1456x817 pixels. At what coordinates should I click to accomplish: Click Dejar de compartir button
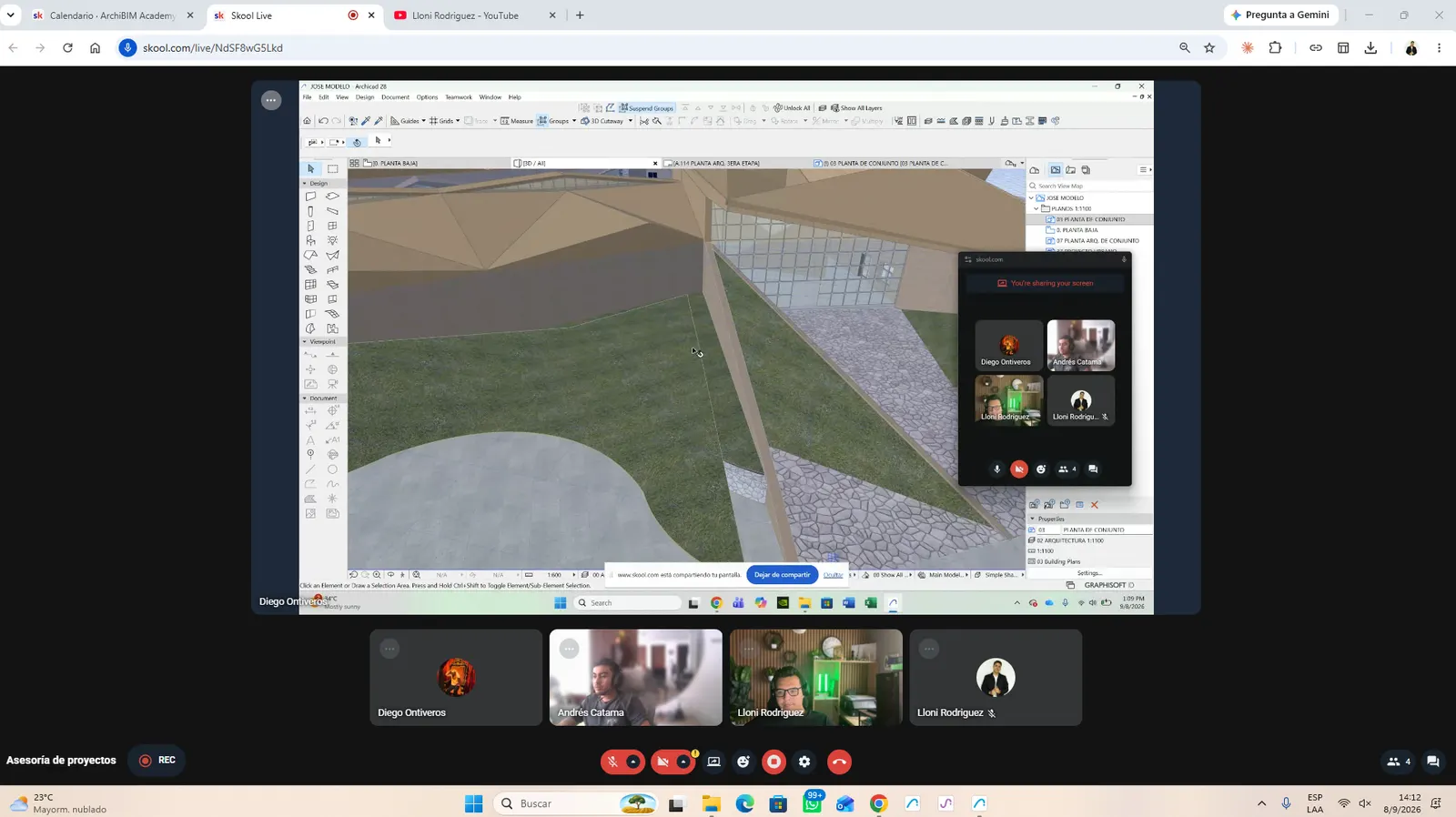[x=782, y=575]
